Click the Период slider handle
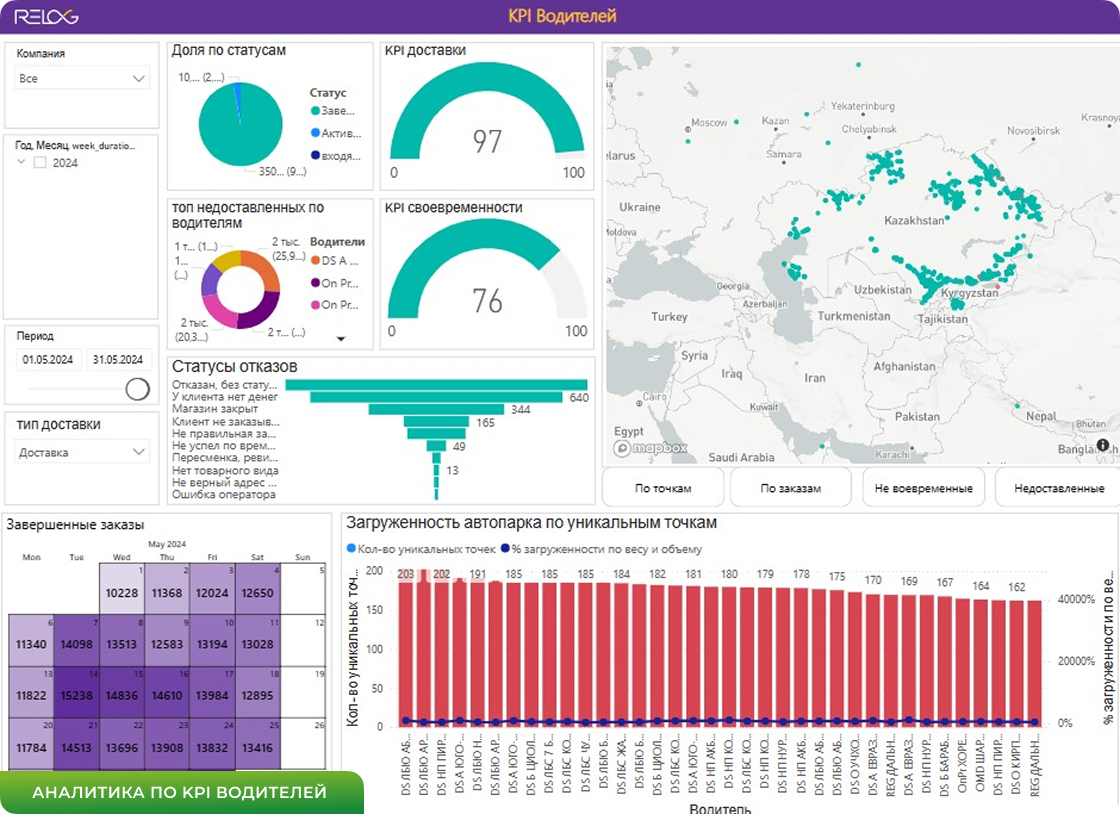The image size is (1120, 814). (x=137, y=389)
